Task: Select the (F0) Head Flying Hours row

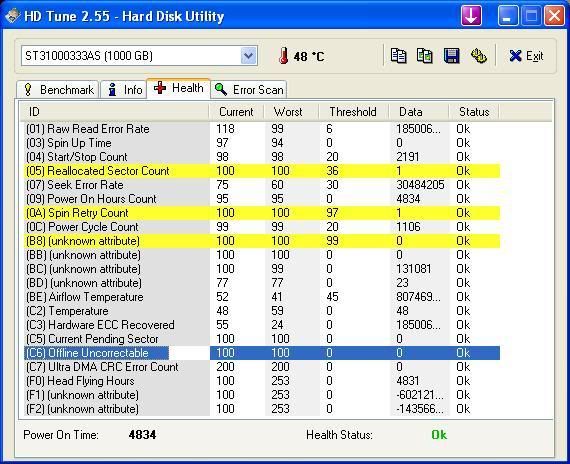Action: pyautogui.click(x=262, y=381)
